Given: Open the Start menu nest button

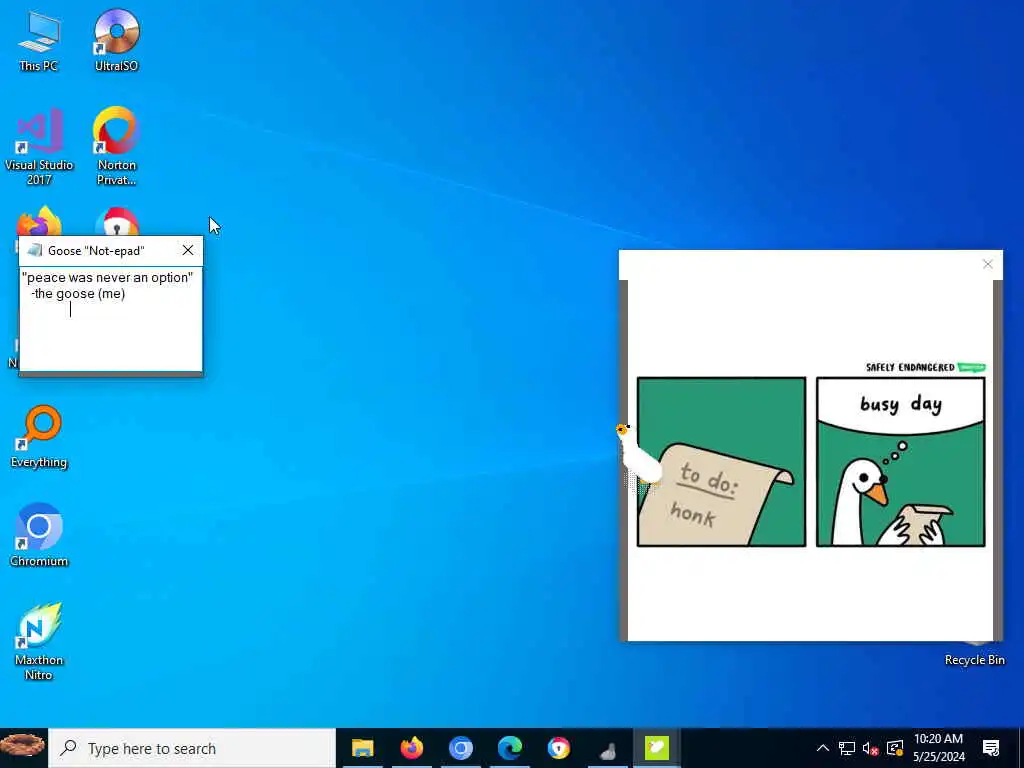Looking at the screenshot, I should [24, 748].
